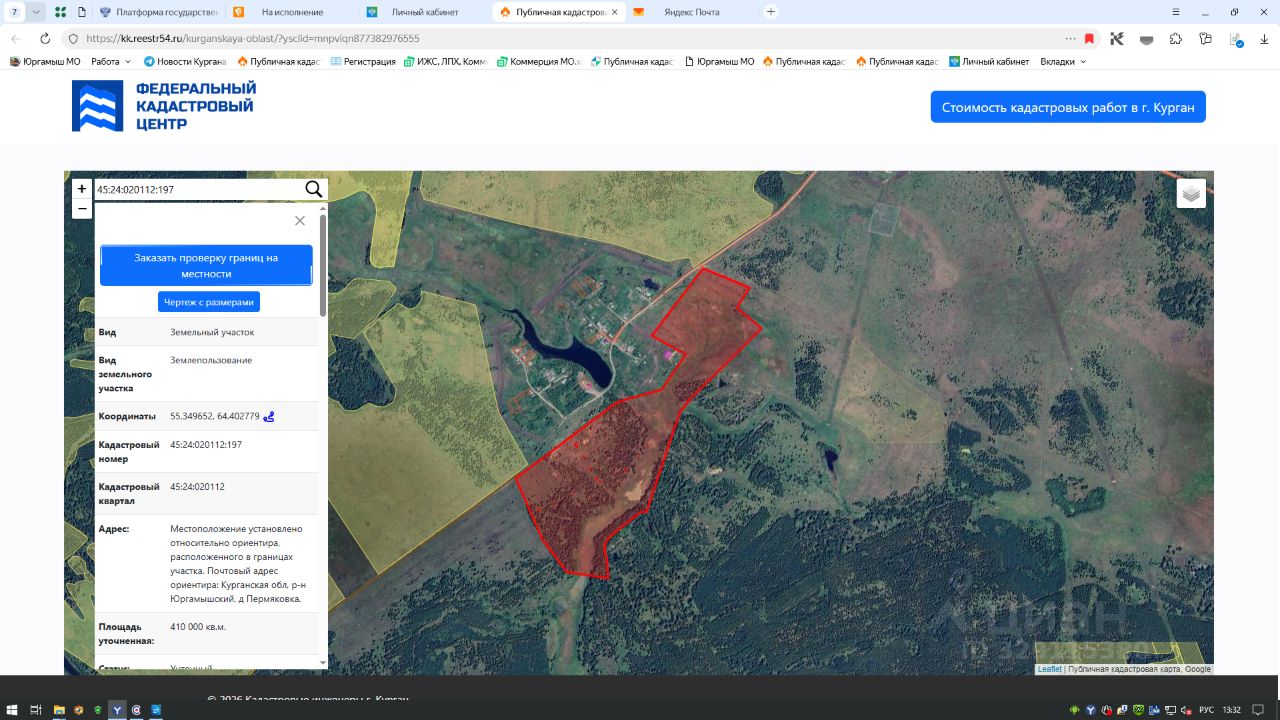Open File Explorer from taskbar
Image resolution: width=1280 pixels, height=720 pixels.
59,709
